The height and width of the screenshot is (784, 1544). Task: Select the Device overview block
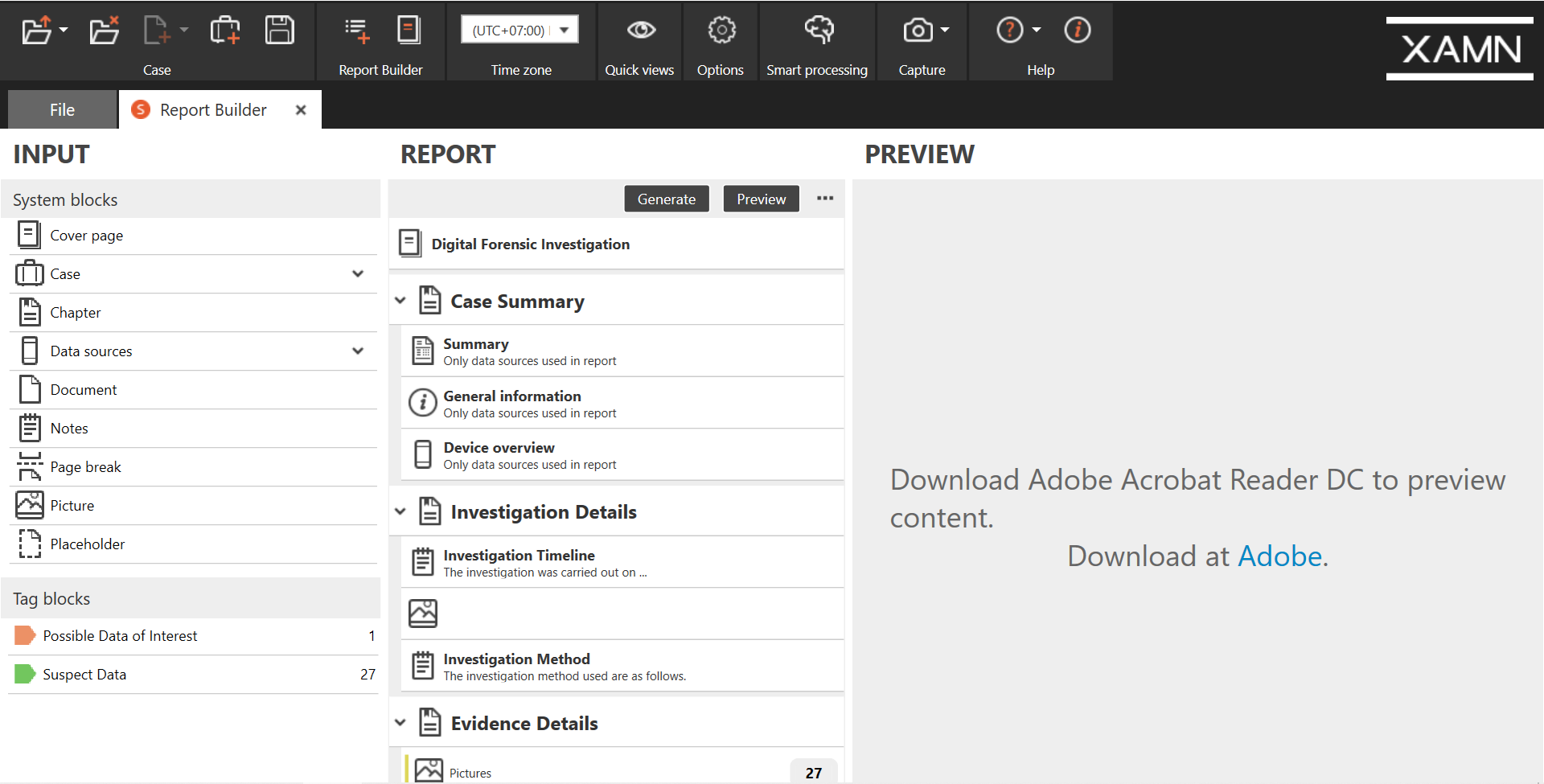tap(622, 455)
